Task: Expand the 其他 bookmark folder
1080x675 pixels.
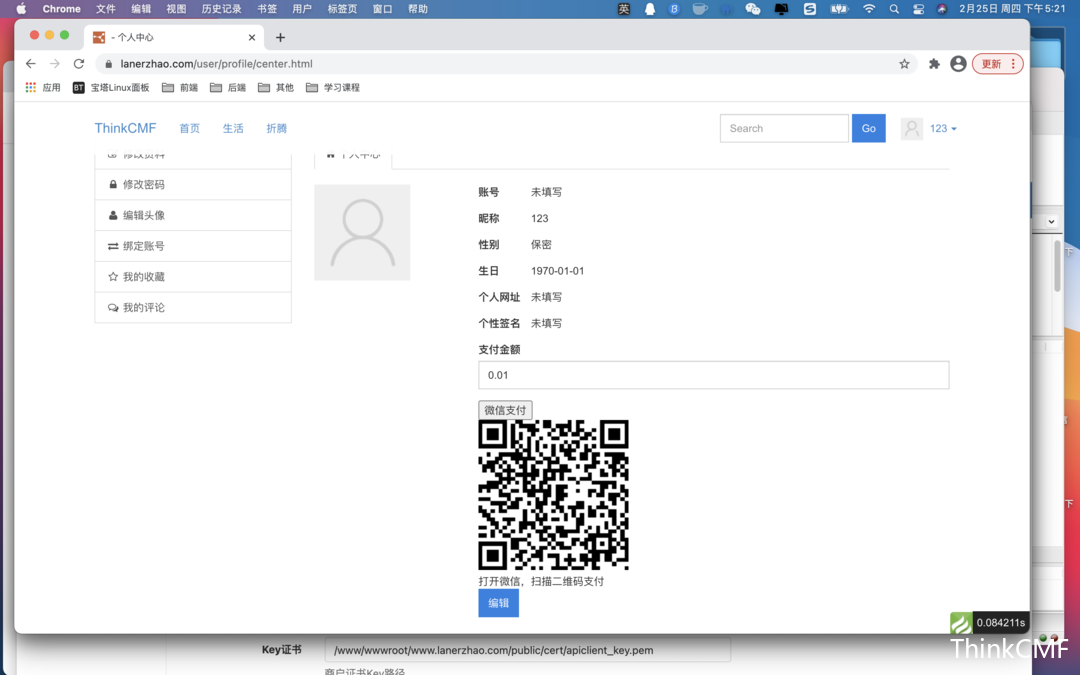Action: [276, 87]
